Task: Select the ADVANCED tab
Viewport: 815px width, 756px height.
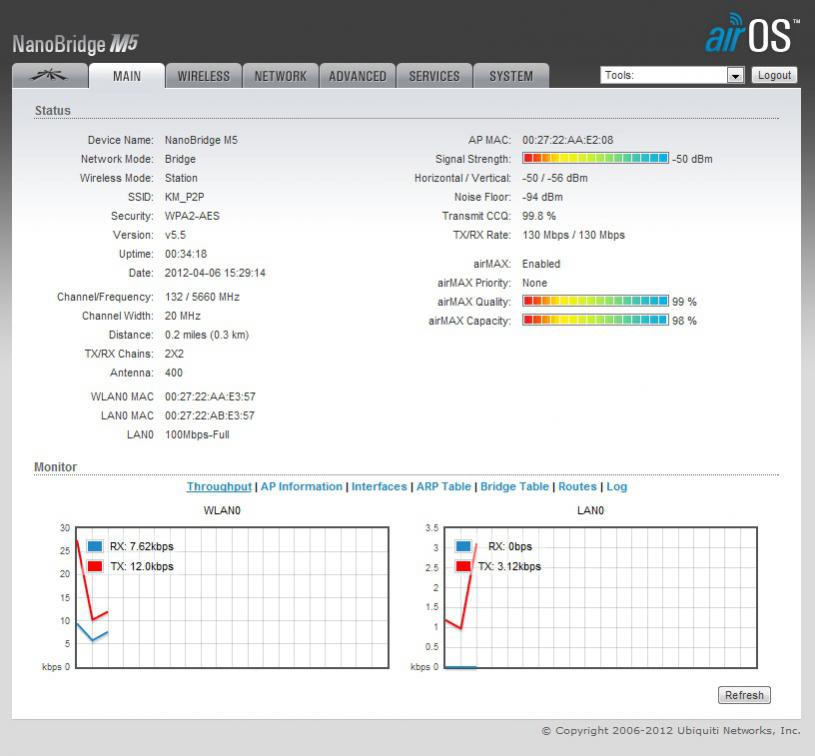Action: click(x=358, y=76)
